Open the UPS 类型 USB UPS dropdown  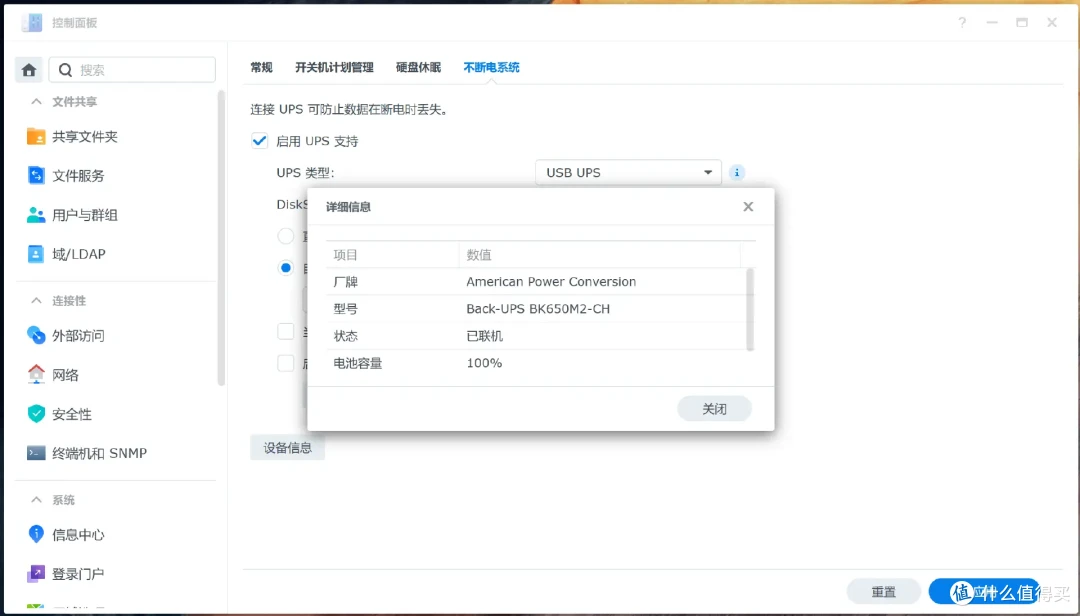click(628, 172)
